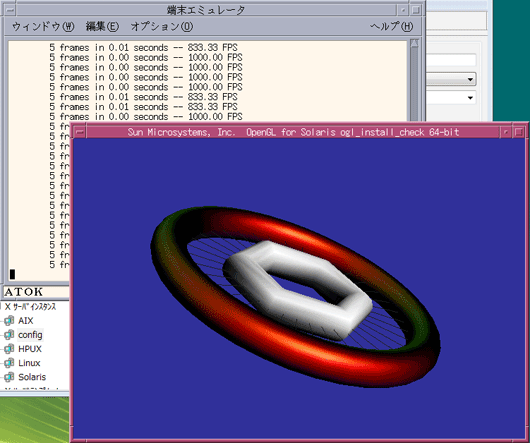Click the AIX computer icon

point(9,320)
